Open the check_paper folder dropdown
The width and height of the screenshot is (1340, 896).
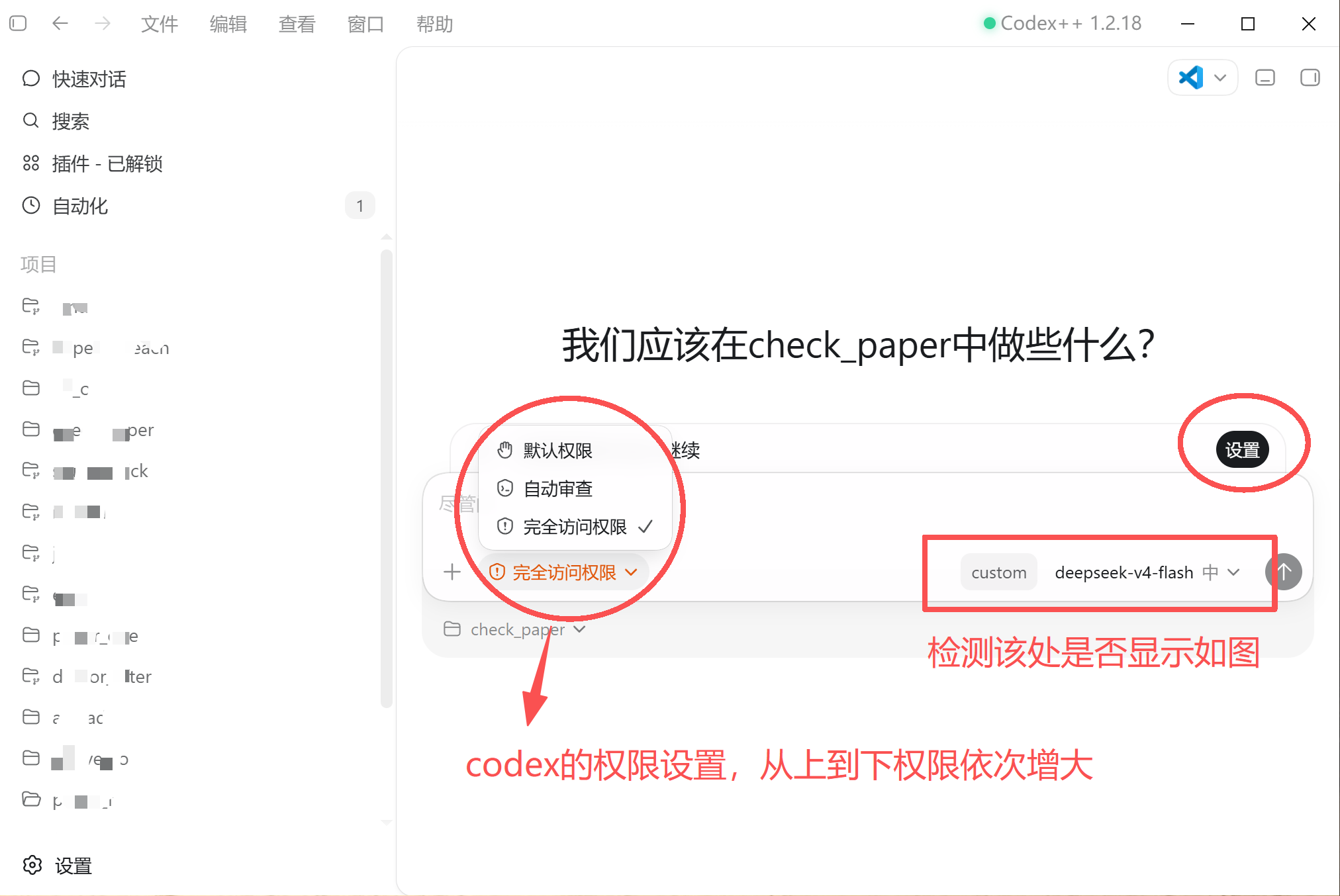tap(514, 629)
